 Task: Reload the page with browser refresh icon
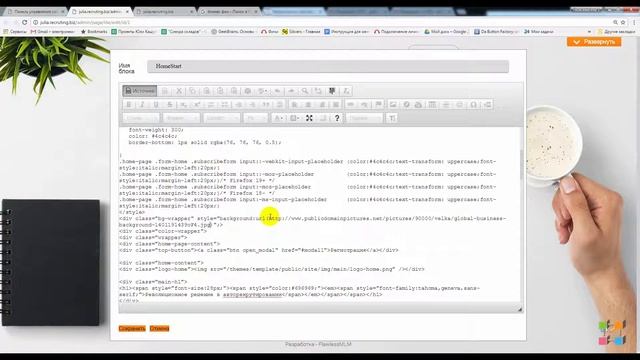click(24, 22)
